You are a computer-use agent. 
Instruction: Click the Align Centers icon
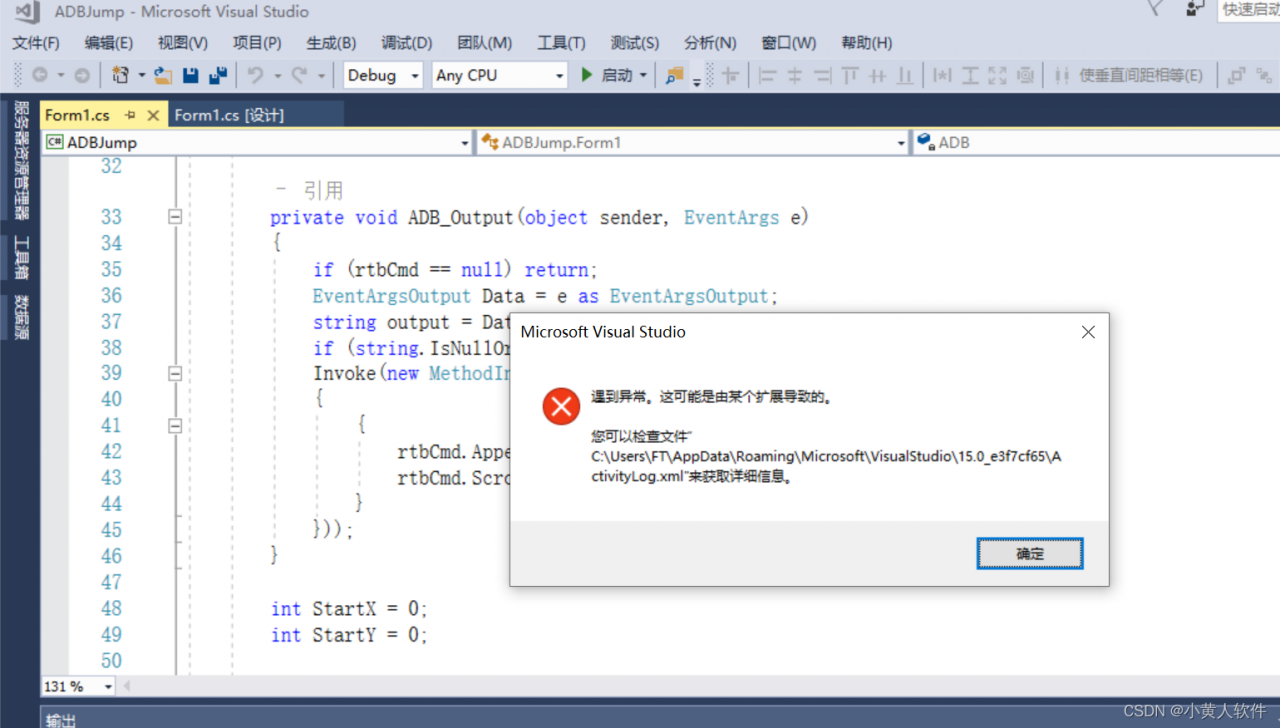click(x=795, y=75)
